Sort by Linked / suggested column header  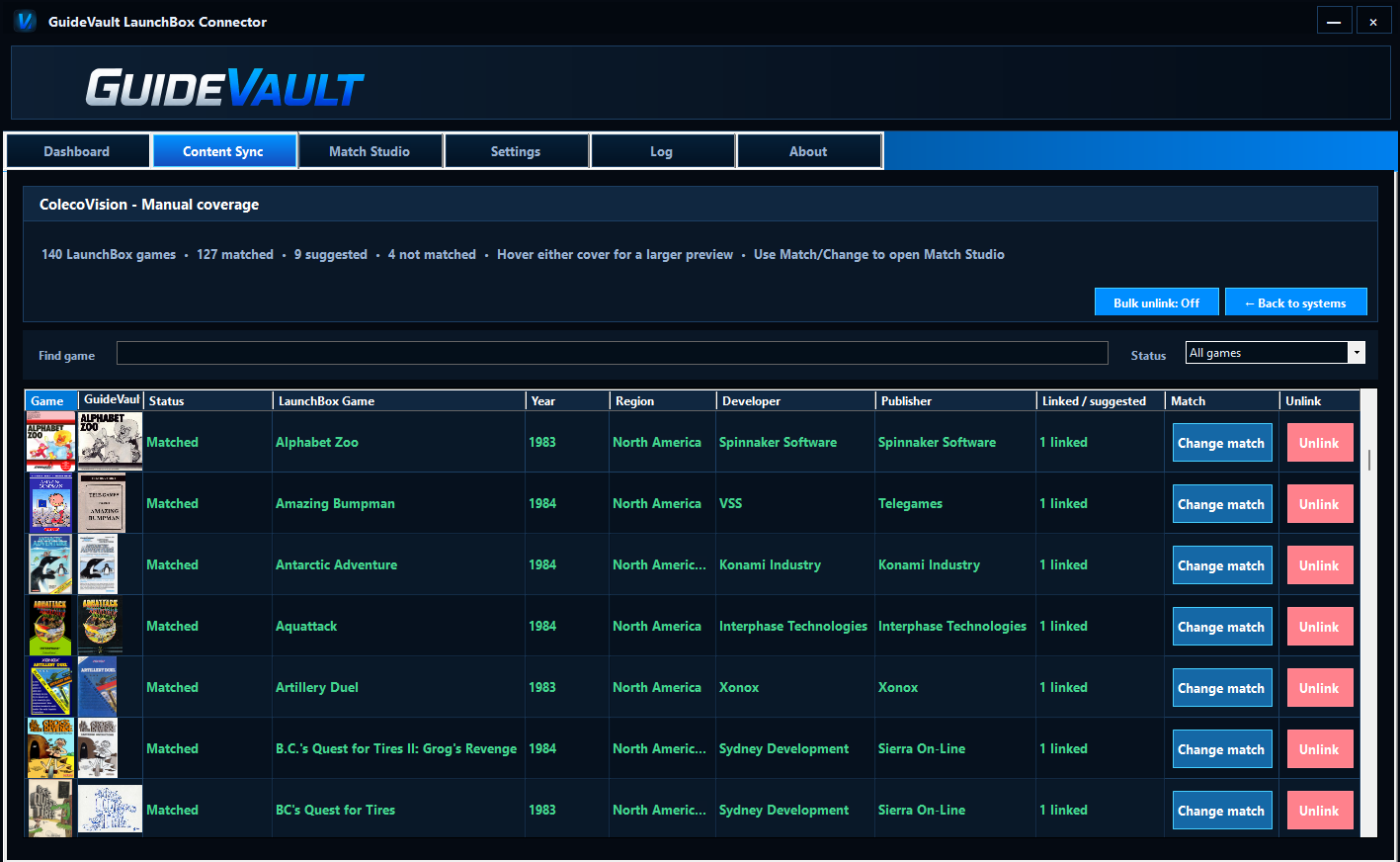tap(1101, 400)
